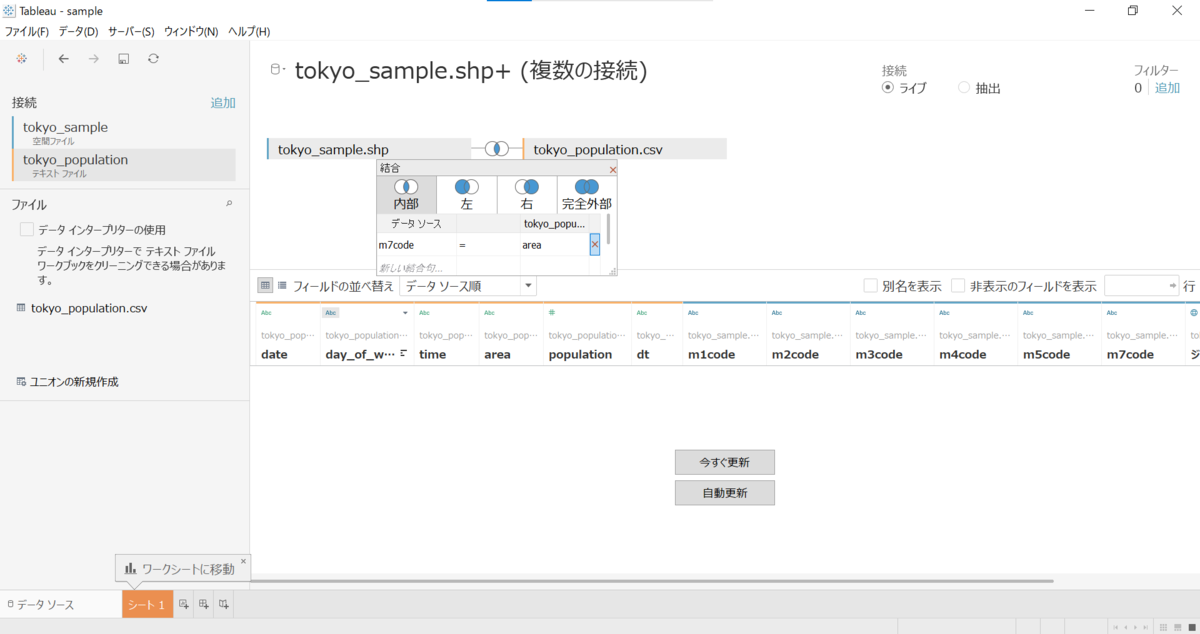
Task: Click the row count input field
Action: click(1141, 285)
